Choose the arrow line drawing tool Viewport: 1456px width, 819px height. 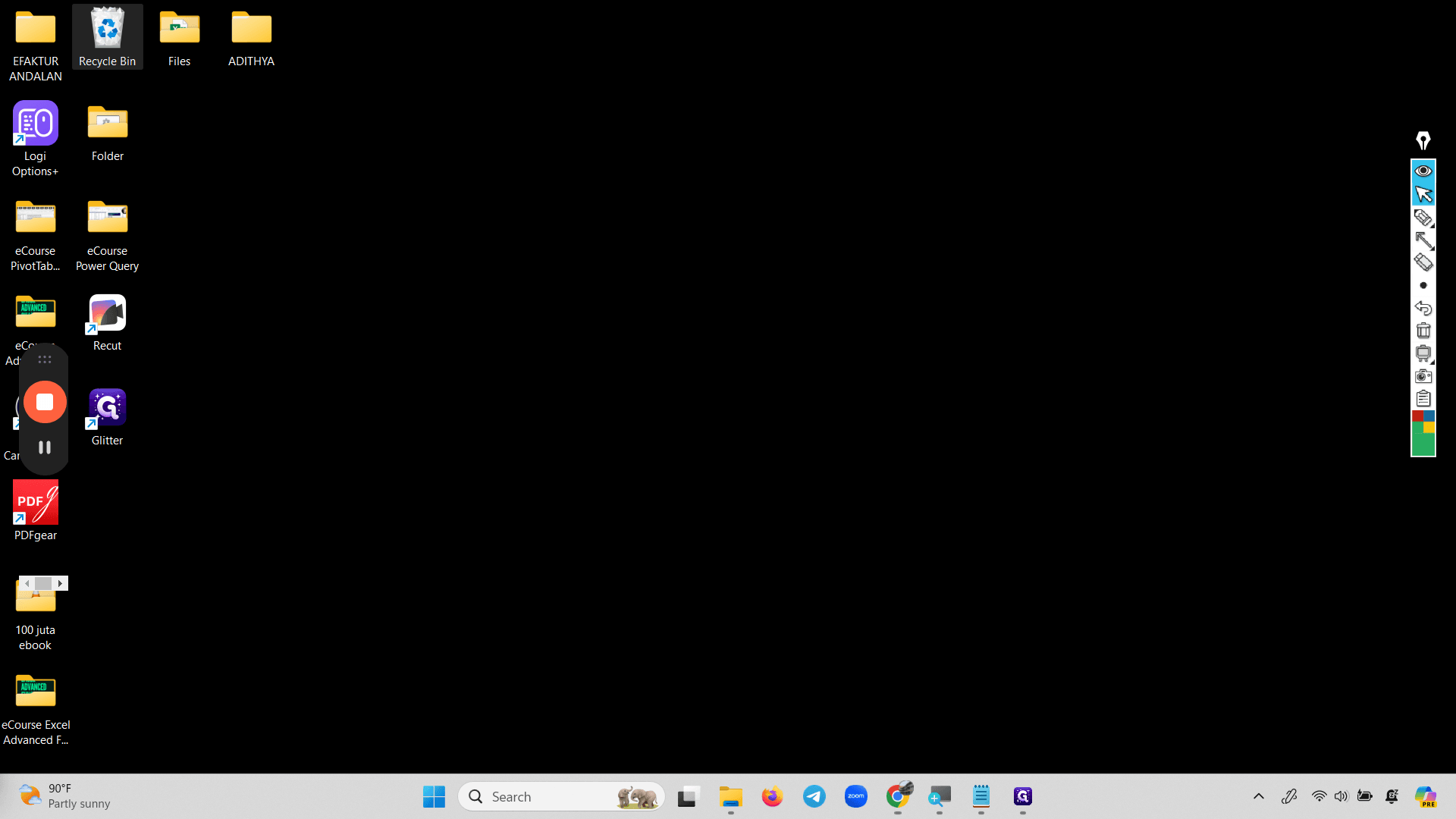click(x=1423, y=240)
